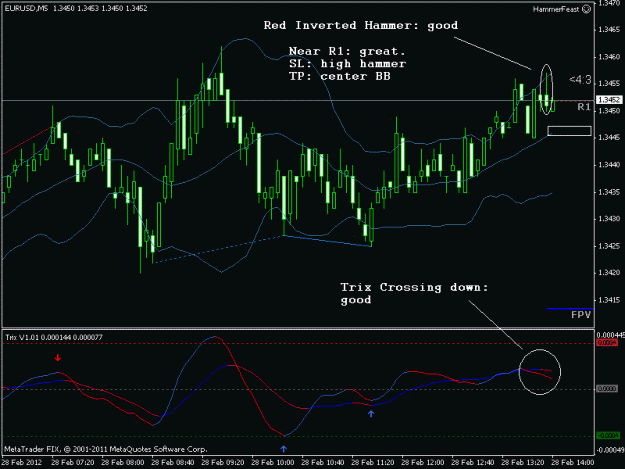Click the "Trix V1.01 0.000144 0.000077" indicator label
The width and height of the screenshot is (625, 469).
pyautogui.click(x=54, y=338)
